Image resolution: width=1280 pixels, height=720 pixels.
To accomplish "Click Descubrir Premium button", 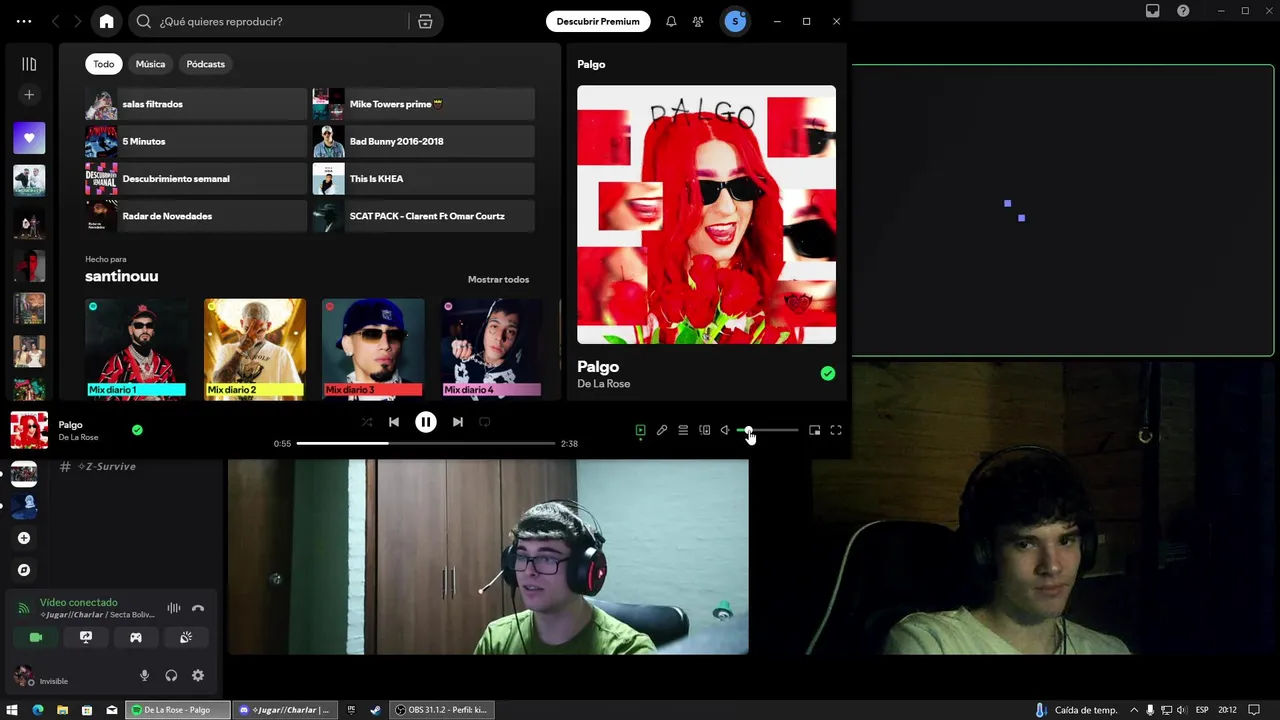I will (x=598, y=21).
